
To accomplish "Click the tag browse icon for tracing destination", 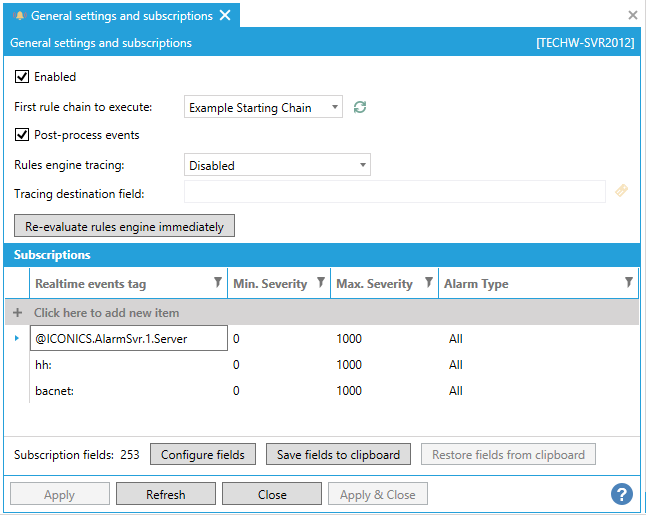I will pyautogui.click(x=621, y=191).
